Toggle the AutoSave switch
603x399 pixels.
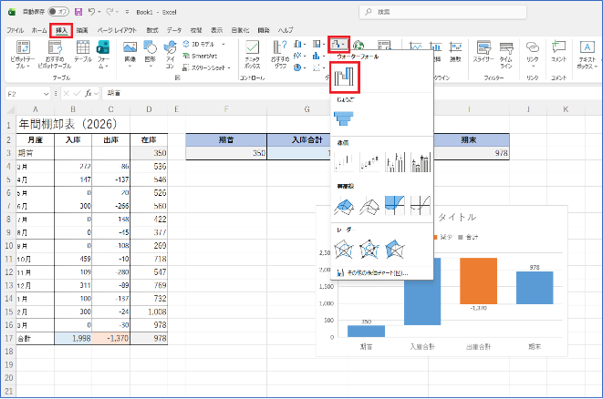(58, 12)
